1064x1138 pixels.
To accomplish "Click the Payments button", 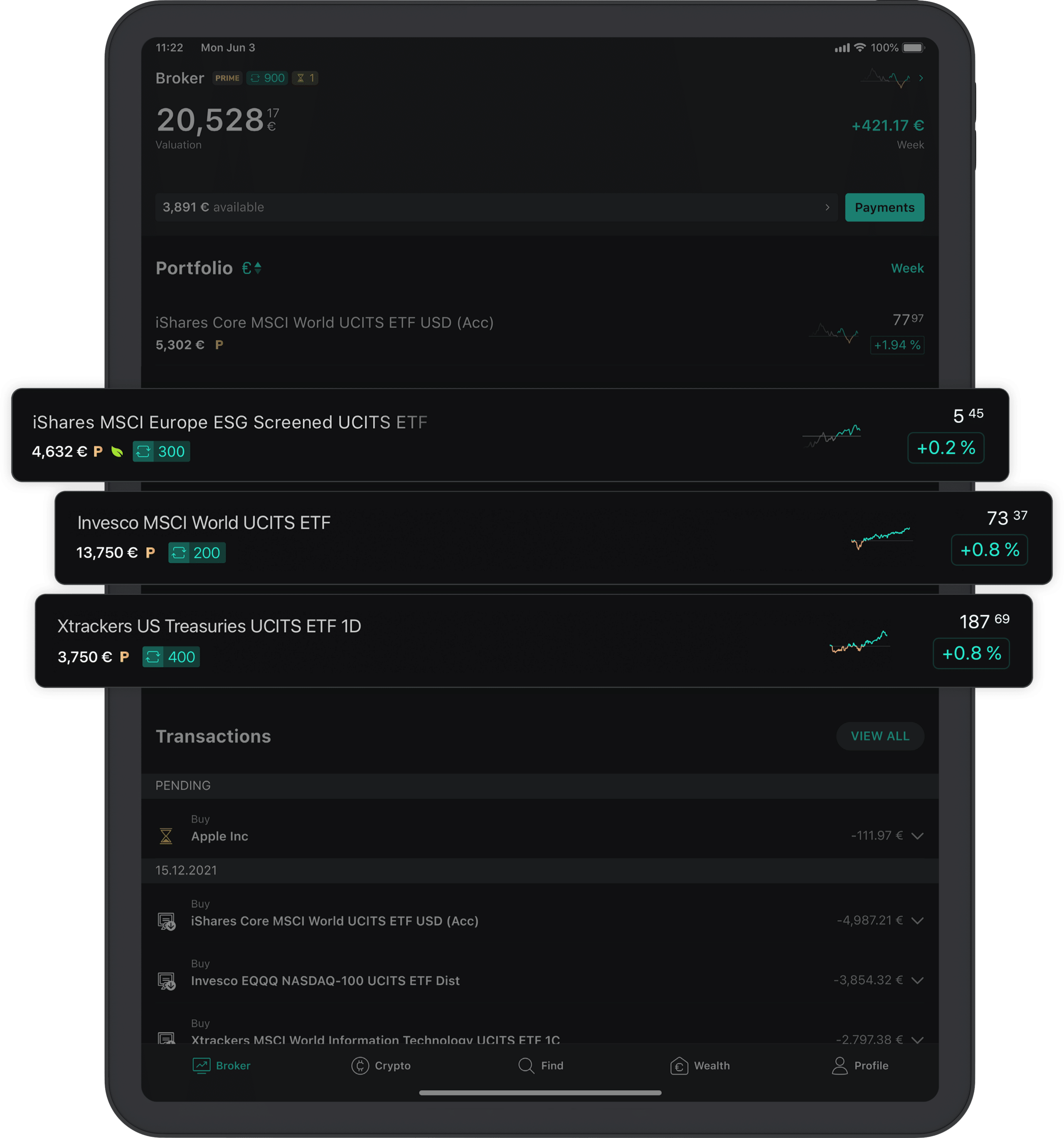I will (884, 207).
